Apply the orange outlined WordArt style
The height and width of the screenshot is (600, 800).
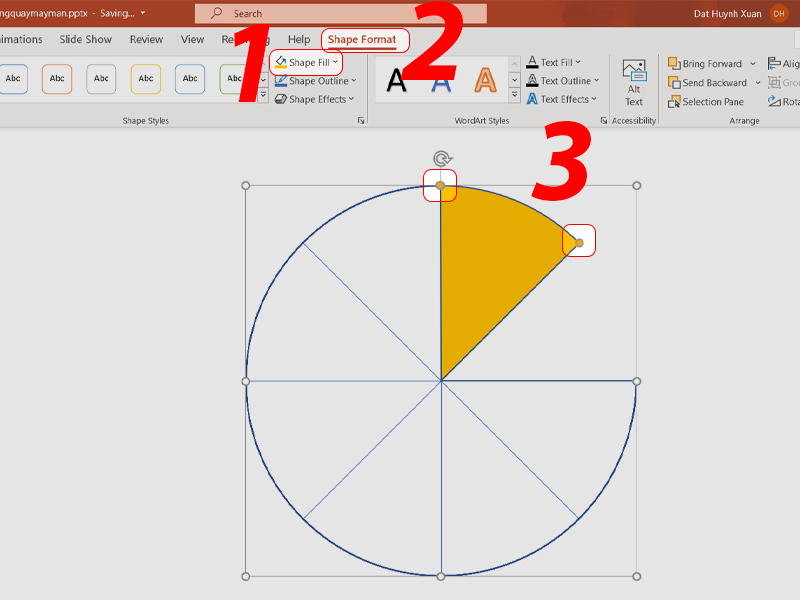485,81
